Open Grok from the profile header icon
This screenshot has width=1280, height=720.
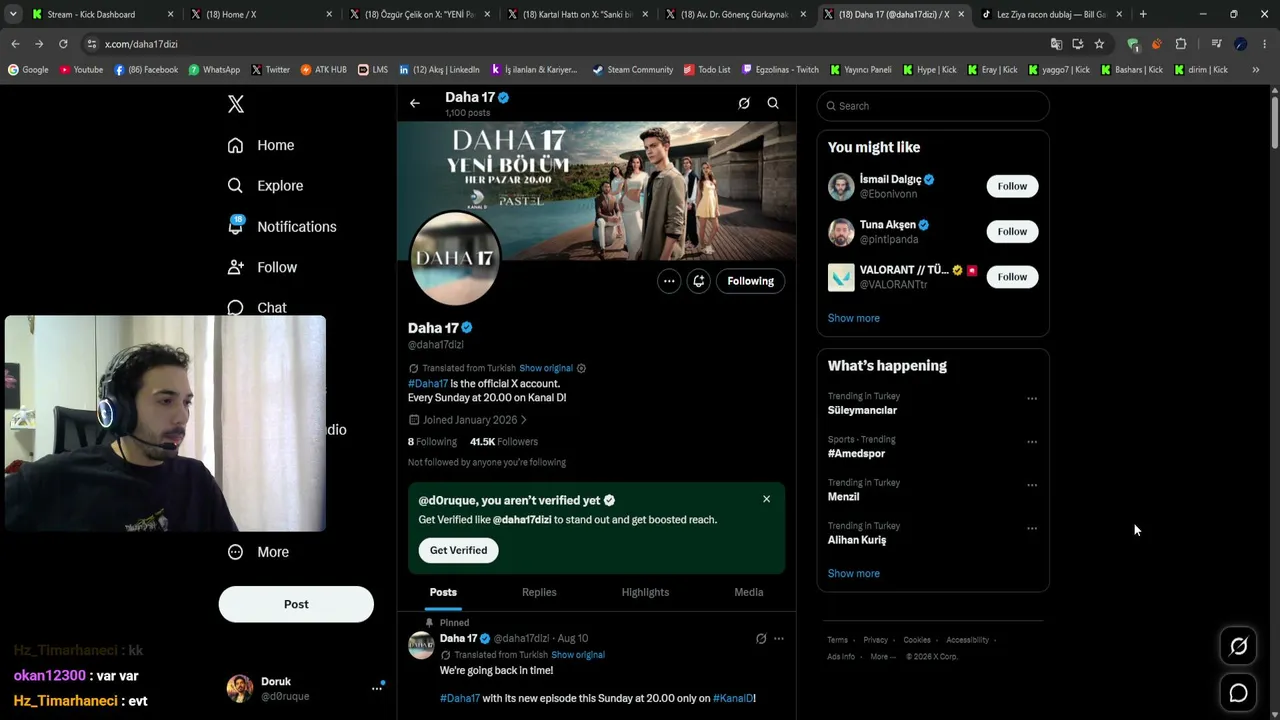(744, 103)
